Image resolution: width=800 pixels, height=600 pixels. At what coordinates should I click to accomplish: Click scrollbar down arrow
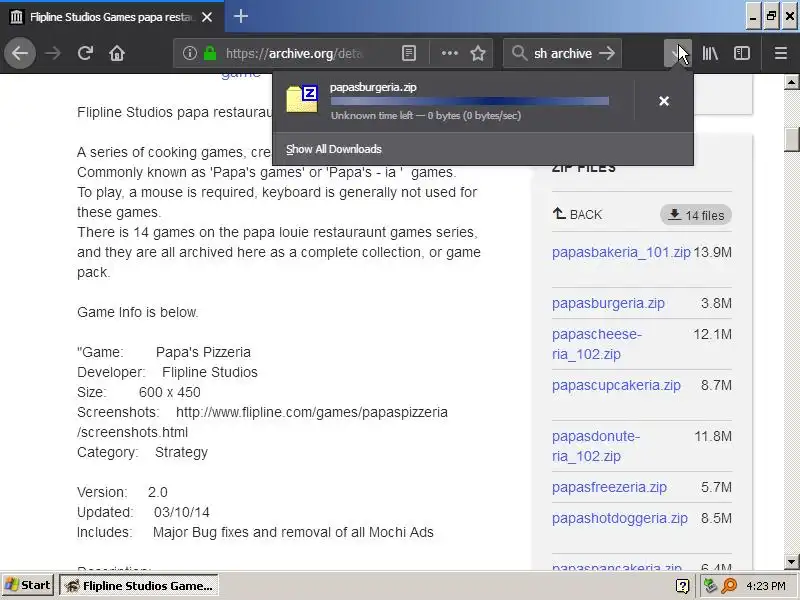tap(791, 562)
